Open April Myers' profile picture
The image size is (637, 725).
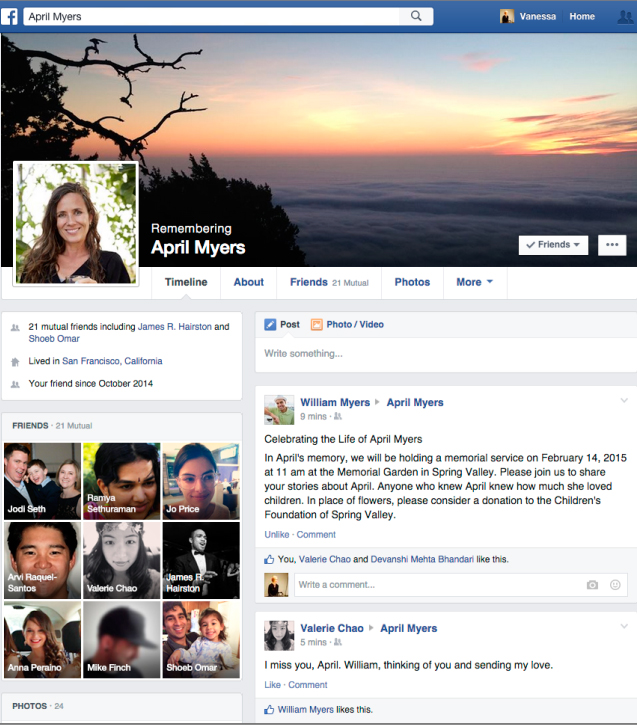[x=76, y=223]
